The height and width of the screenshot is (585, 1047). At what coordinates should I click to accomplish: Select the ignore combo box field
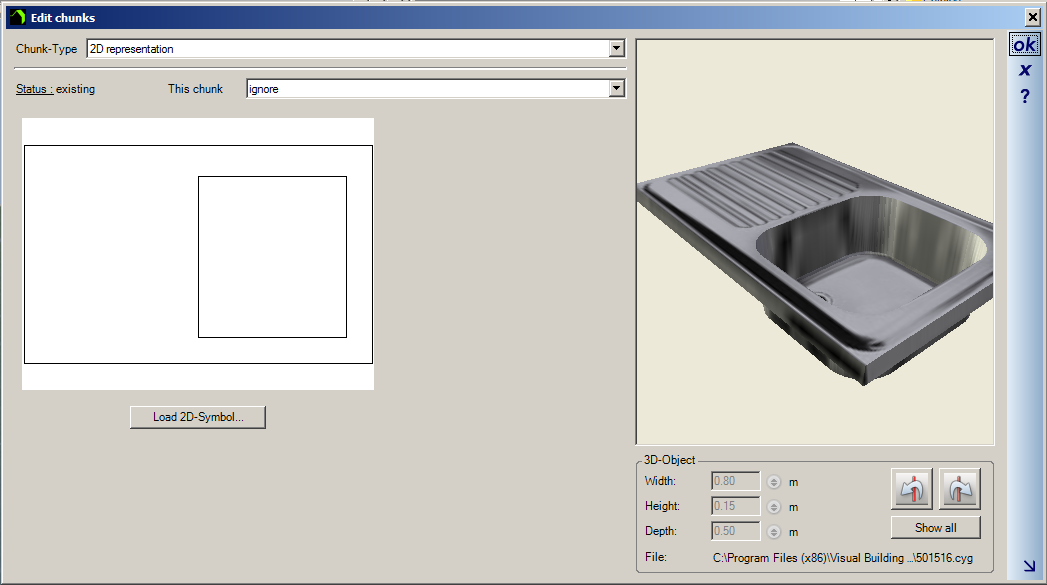pyautogui.click(x=435, y=88)
